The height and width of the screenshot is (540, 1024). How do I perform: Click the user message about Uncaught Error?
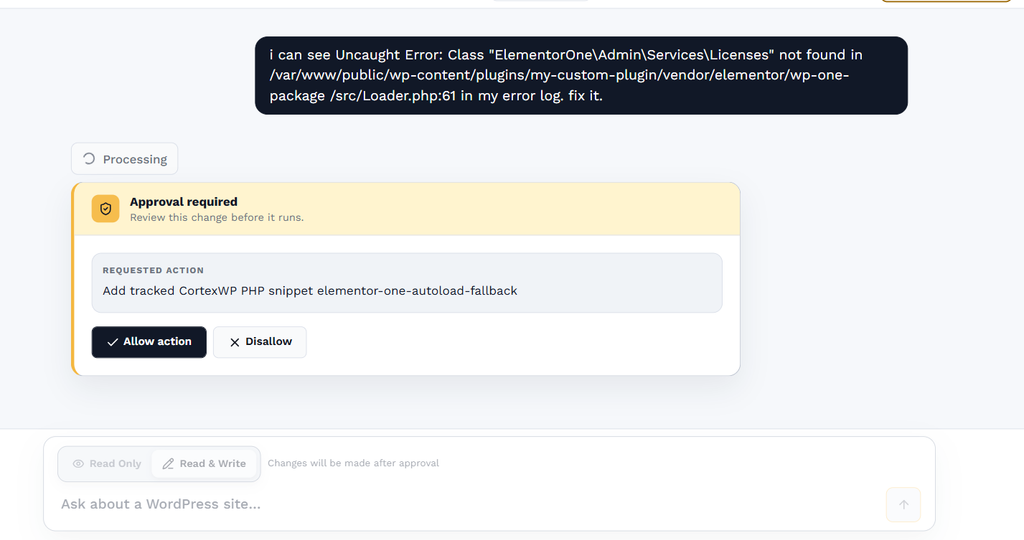click(x=581, y=75)
